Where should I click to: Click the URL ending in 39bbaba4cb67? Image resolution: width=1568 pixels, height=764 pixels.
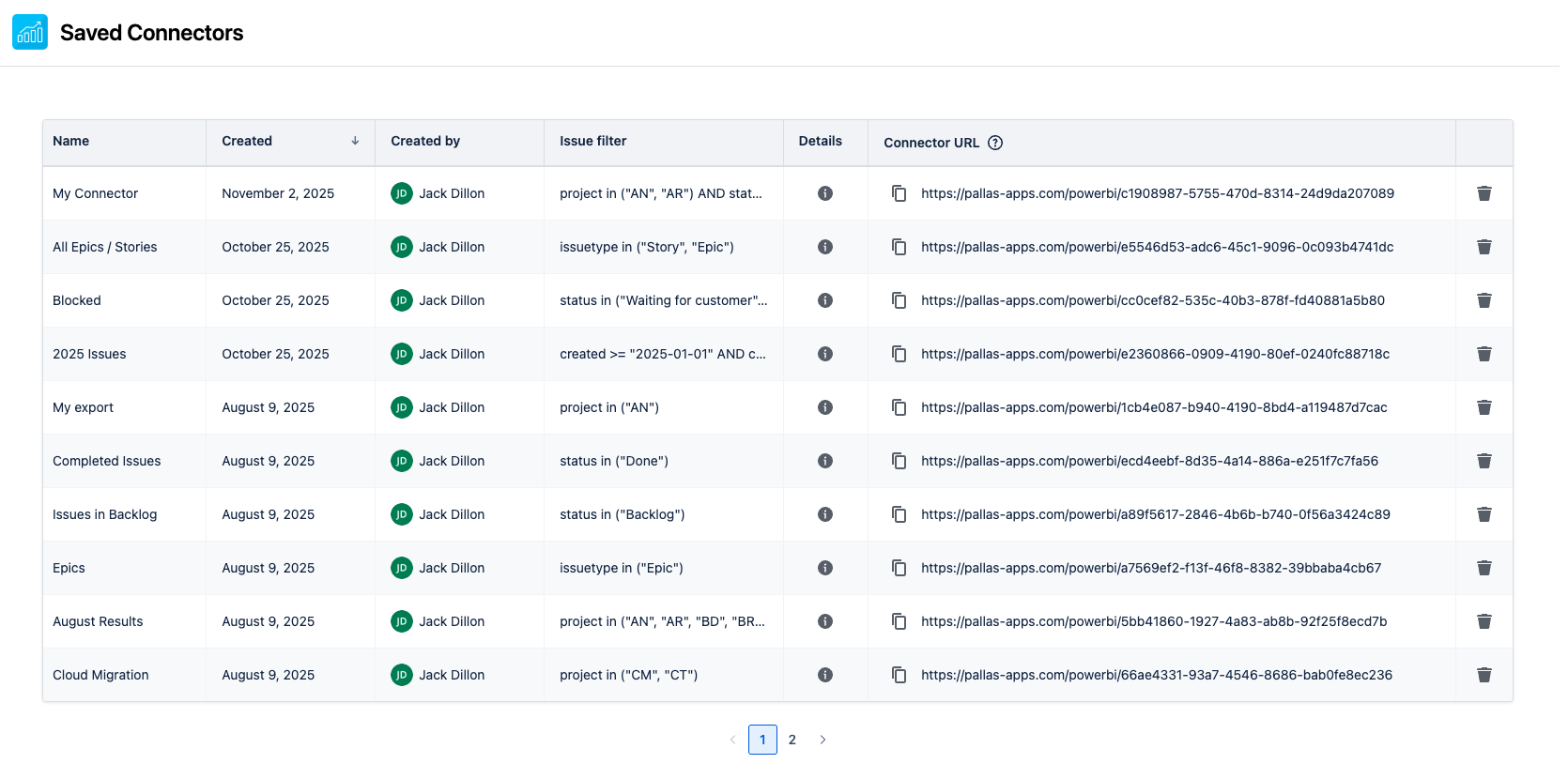(x=1151, y=568)
